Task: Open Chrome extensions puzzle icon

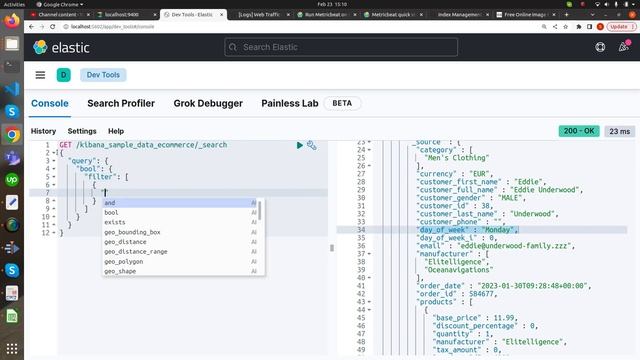Action: coord(578,27)
